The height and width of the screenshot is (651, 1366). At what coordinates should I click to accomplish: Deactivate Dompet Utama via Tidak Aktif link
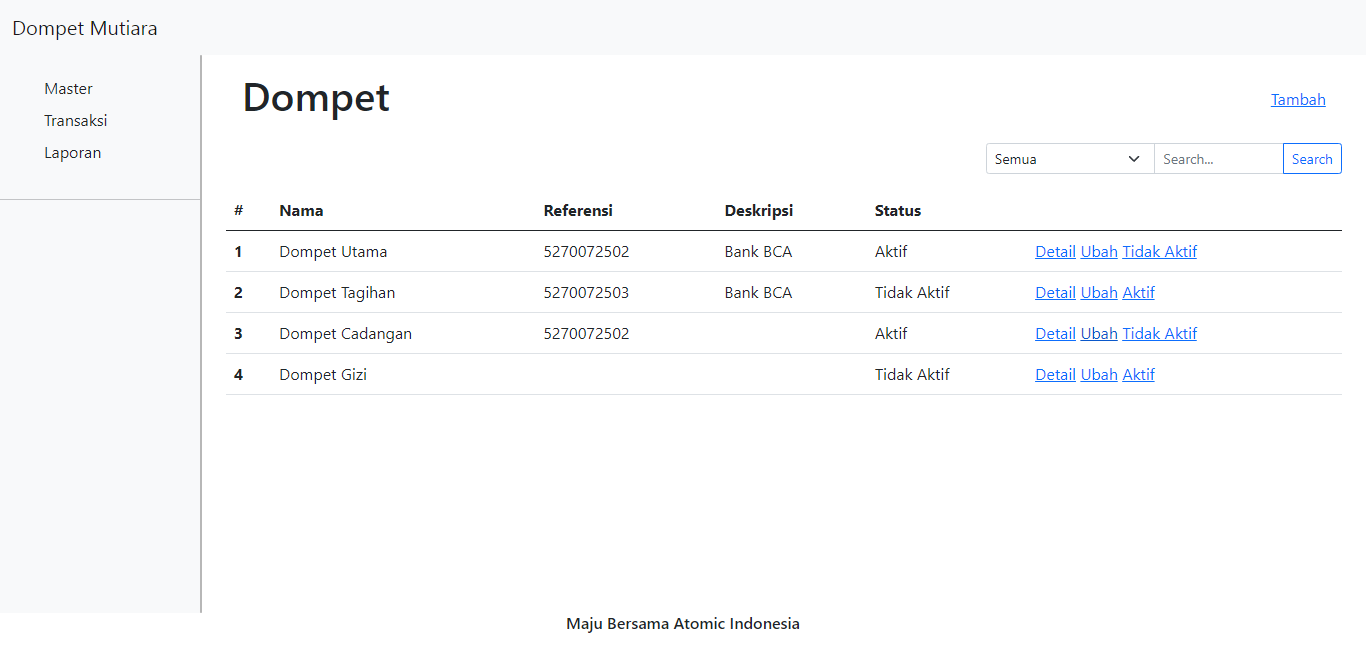(1159, 251)
